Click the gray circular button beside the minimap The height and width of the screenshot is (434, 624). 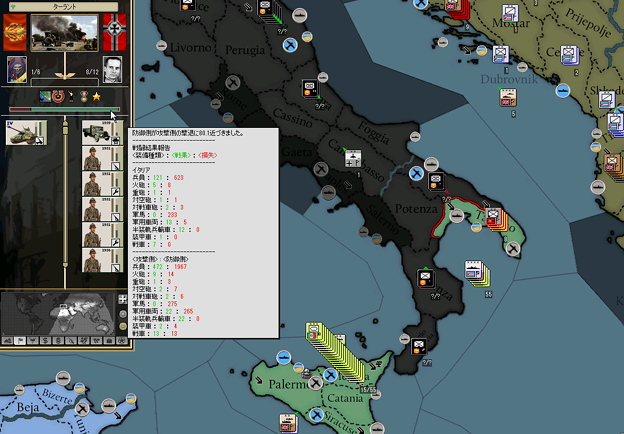coord(123,314)
